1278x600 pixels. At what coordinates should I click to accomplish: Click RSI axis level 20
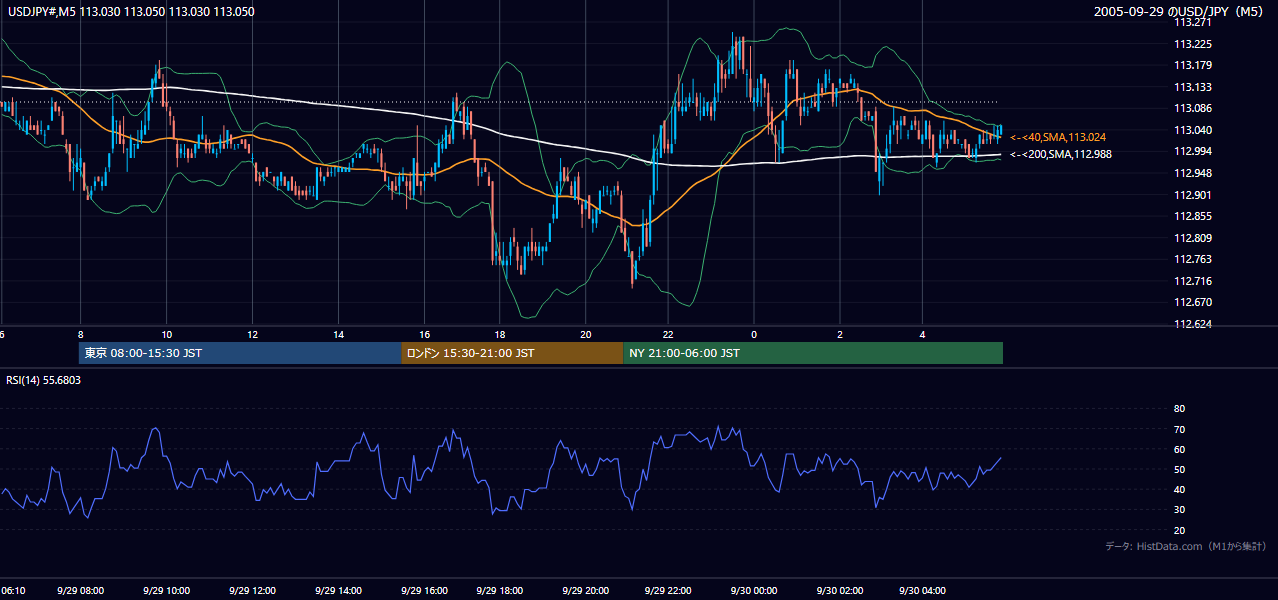[1179, 530]
